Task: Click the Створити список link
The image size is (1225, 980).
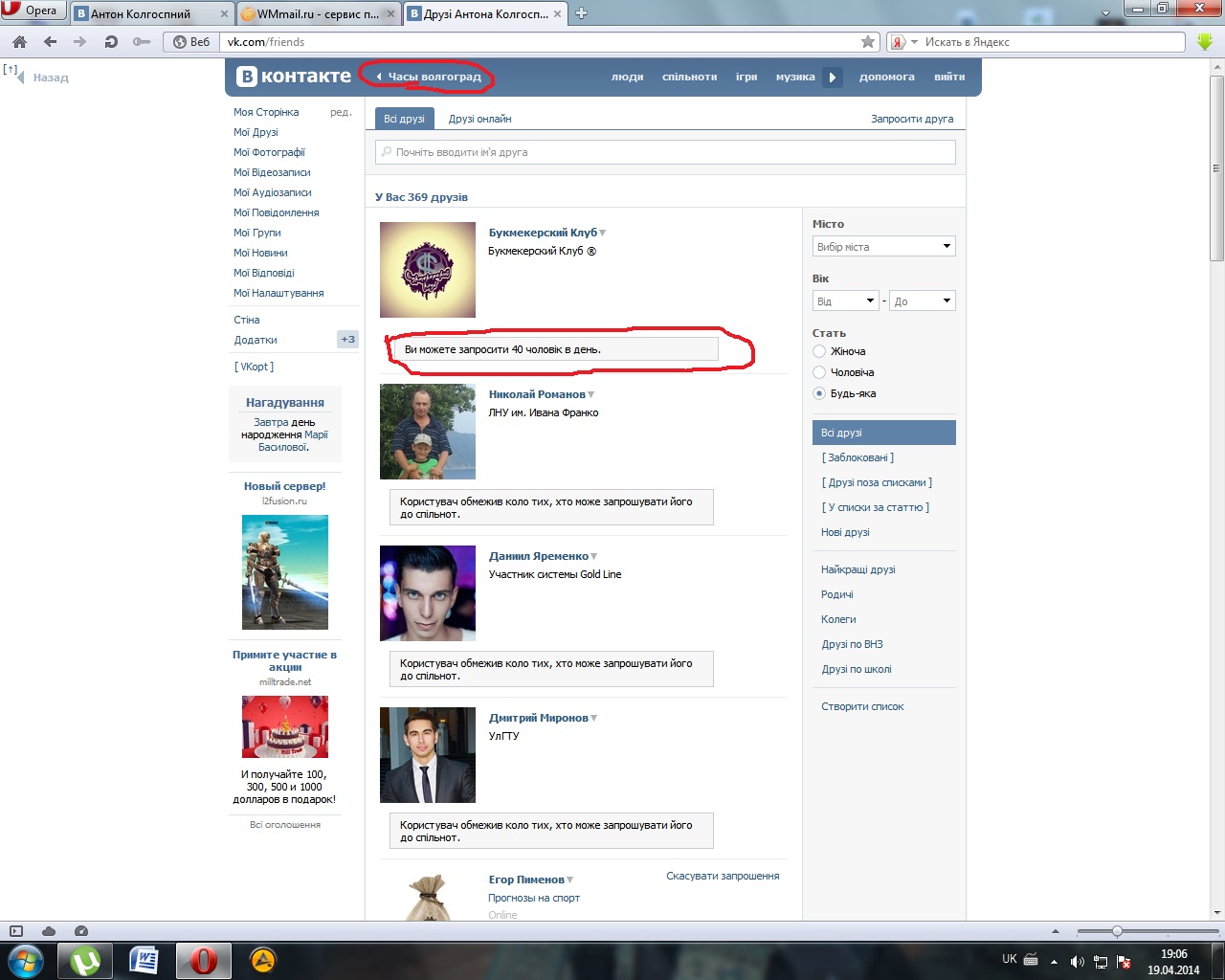Action: pos(862,706)
